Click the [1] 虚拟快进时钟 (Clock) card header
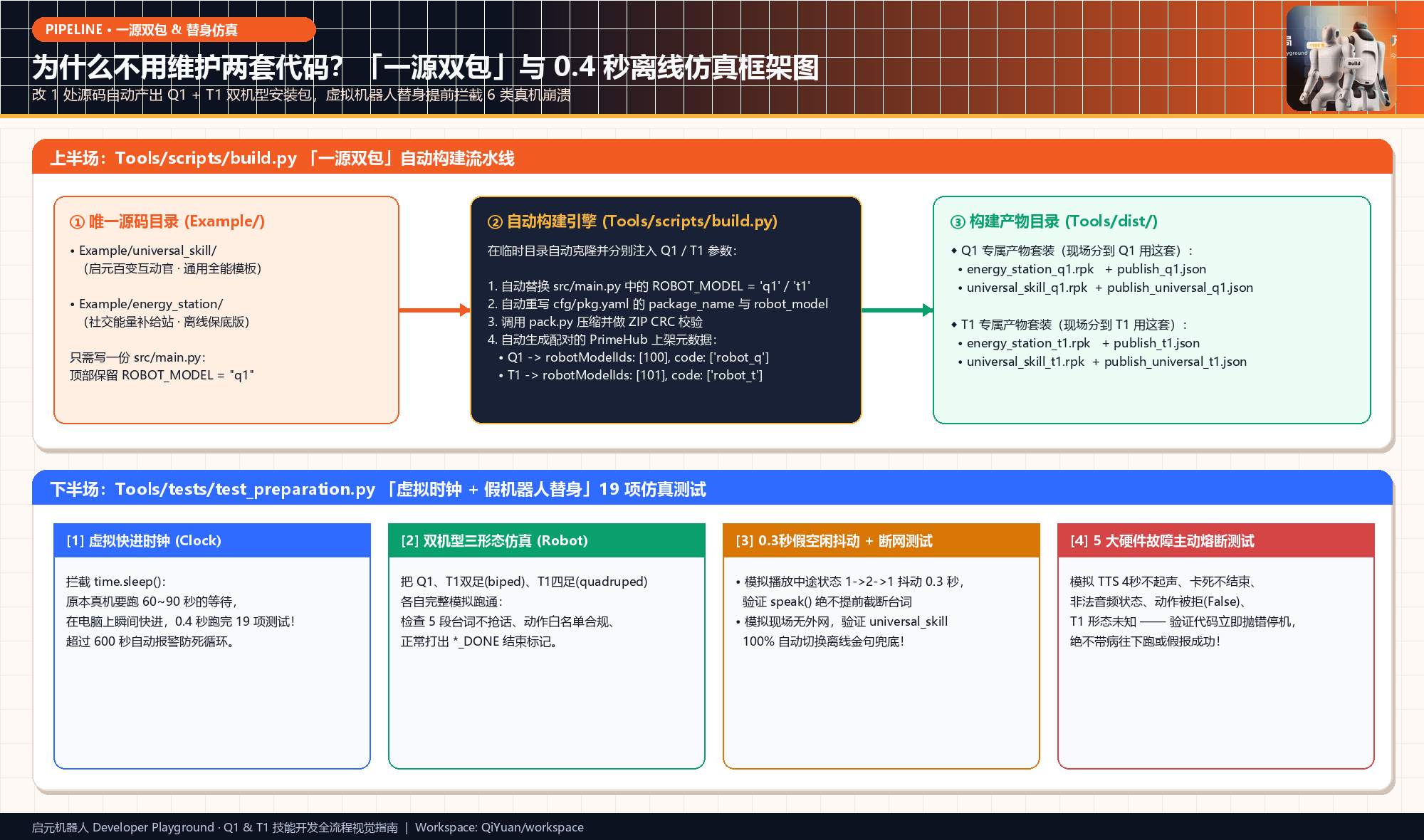This screenshot has width=1424, height=840. click(x=212, y=540)
